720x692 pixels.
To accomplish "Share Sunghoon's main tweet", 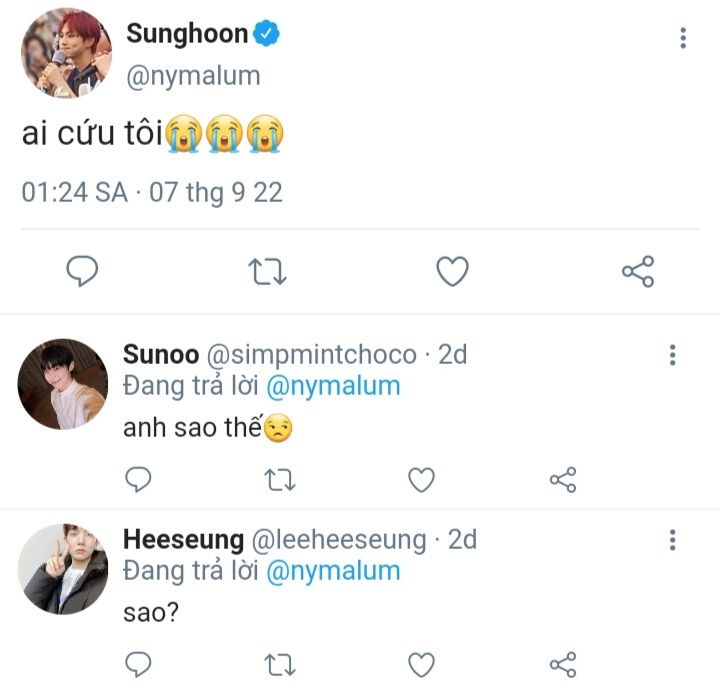I will [637, 271].
